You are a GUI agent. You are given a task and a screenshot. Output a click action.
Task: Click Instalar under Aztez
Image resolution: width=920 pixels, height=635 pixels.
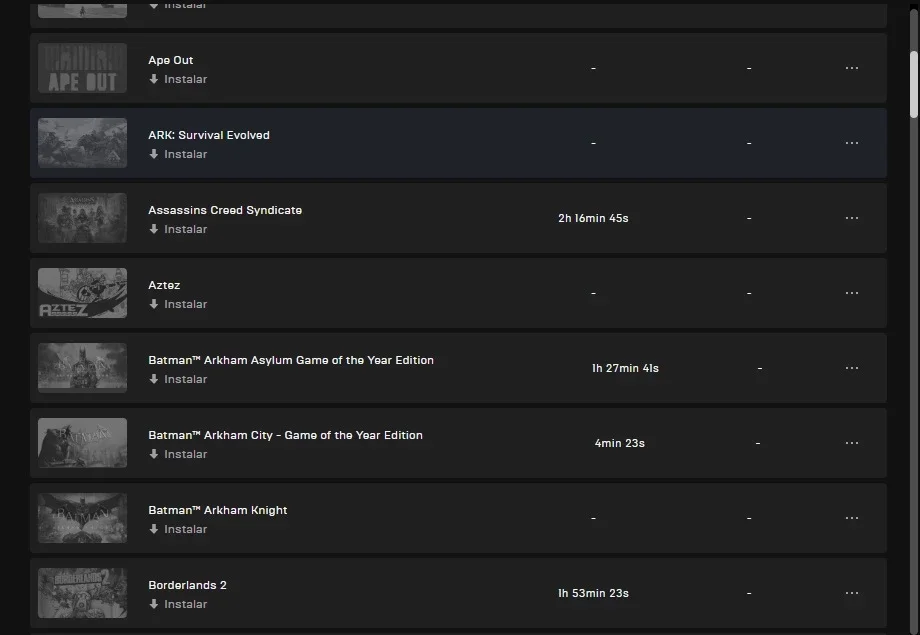tap(178, 305)
